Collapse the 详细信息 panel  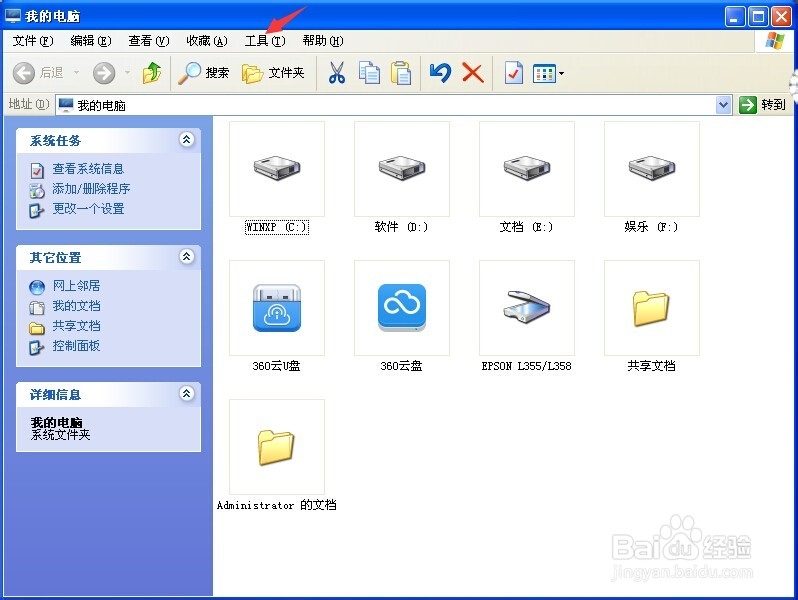(187, 393)
